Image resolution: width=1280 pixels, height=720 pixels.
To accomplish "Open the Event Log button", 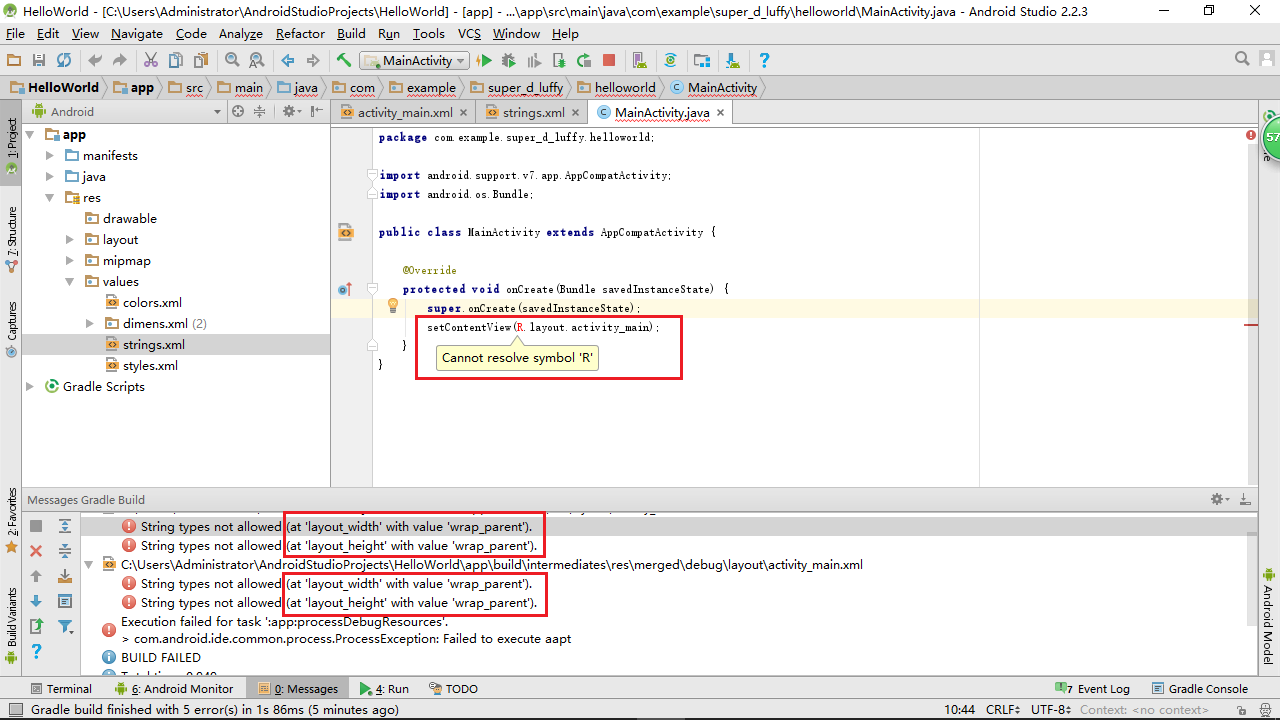I will 1092,688.
